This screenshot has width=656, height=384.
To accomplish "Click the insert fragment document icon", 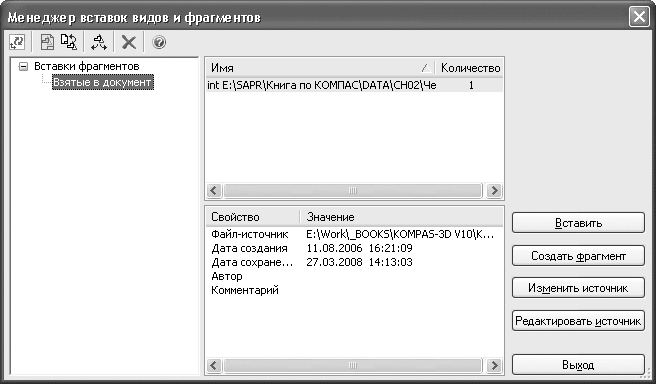I will click(x=47, y=42).
